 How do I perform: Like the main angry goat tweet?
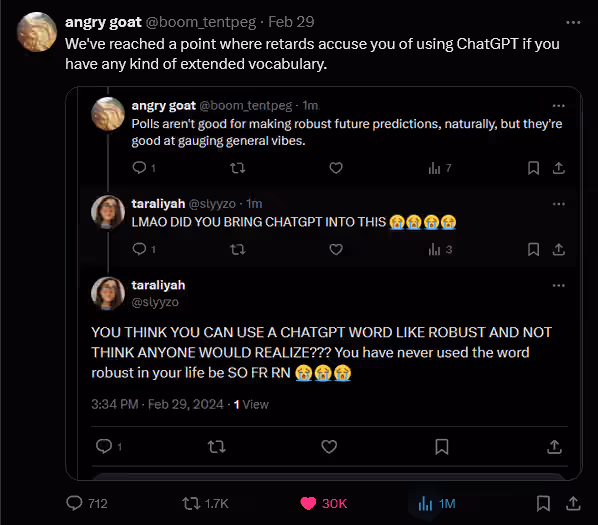point(308,503)
